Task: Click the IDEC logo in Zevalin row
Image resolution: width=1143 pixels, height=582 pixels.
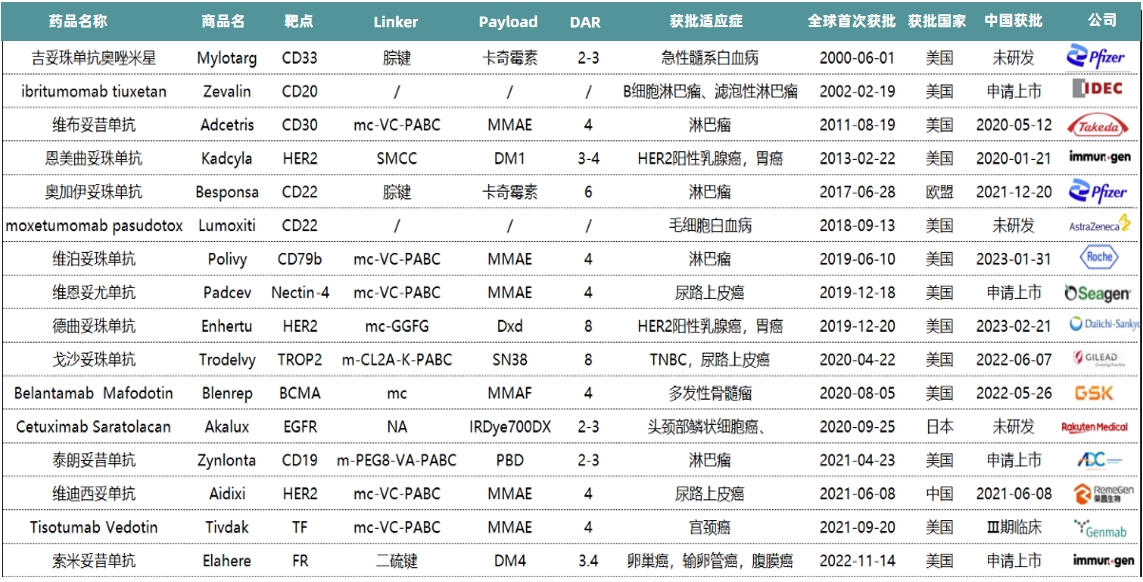Action: click(1098, 90)
